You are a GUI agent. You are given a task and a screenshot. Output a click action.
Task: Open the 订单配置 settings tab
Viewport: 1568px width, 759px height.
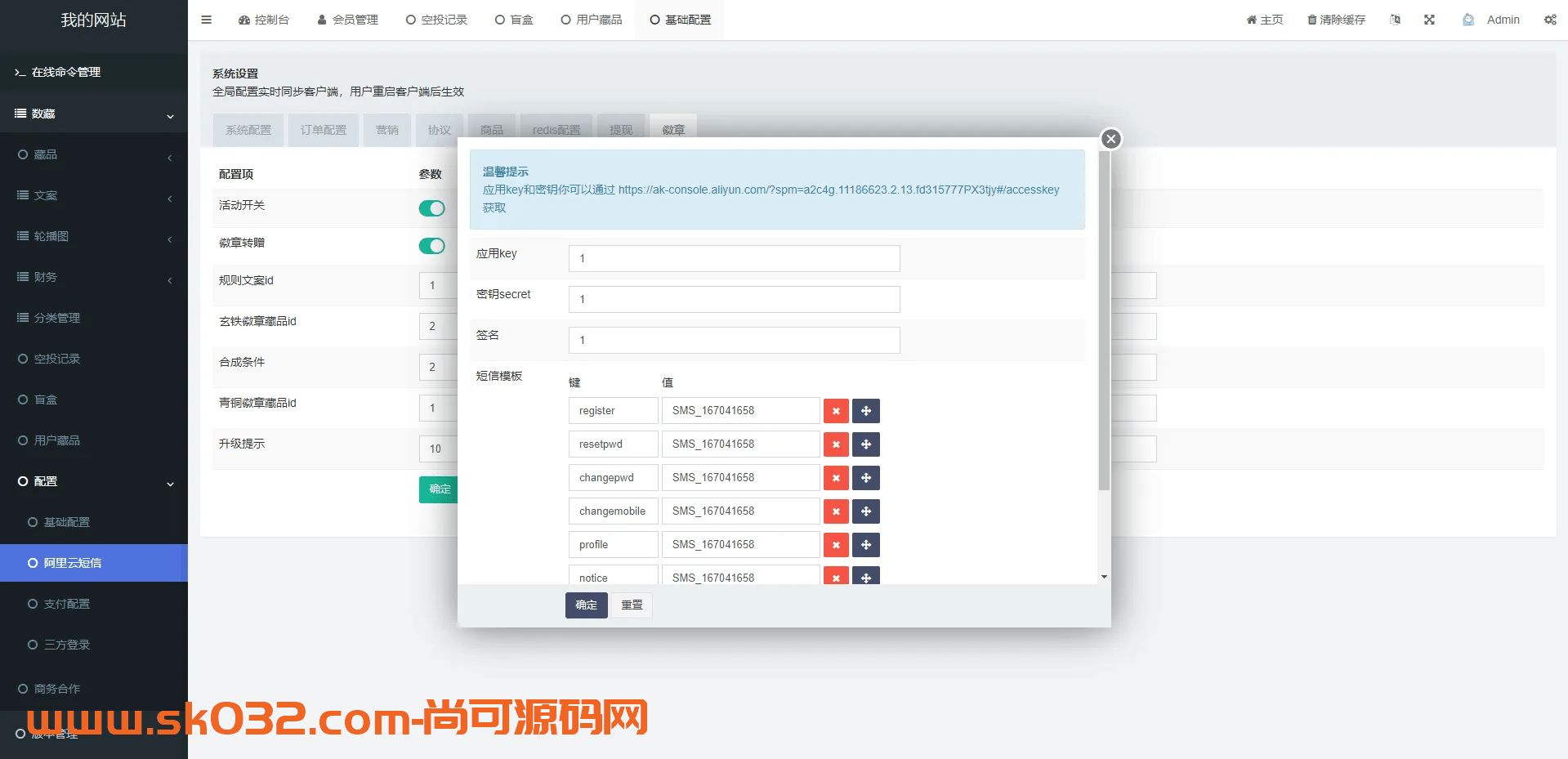click(x=324, y=130)
